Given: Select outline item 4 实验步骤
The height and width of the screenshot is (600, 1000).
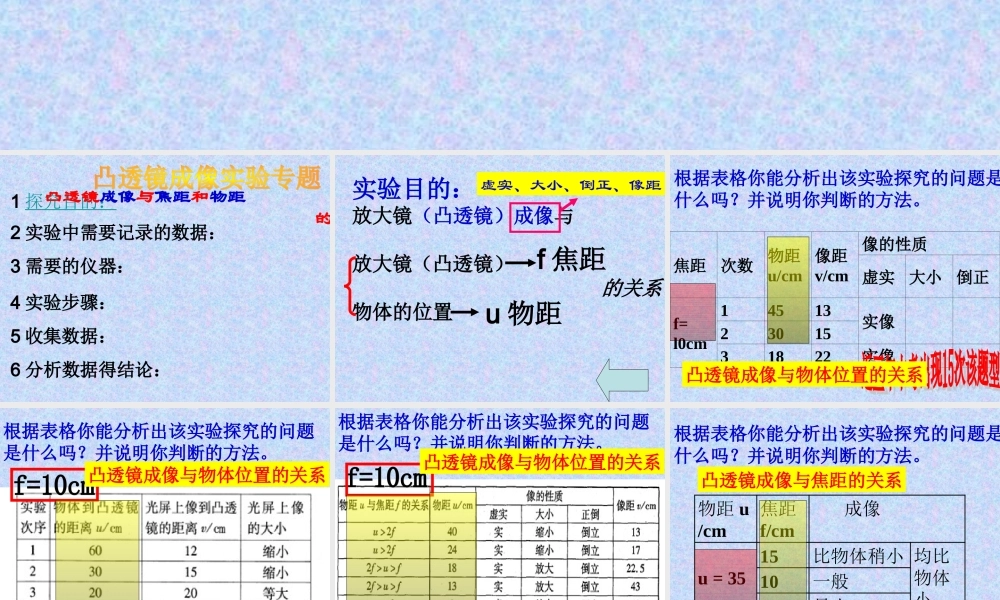Looking at the screenshot, I should point(57,302).
